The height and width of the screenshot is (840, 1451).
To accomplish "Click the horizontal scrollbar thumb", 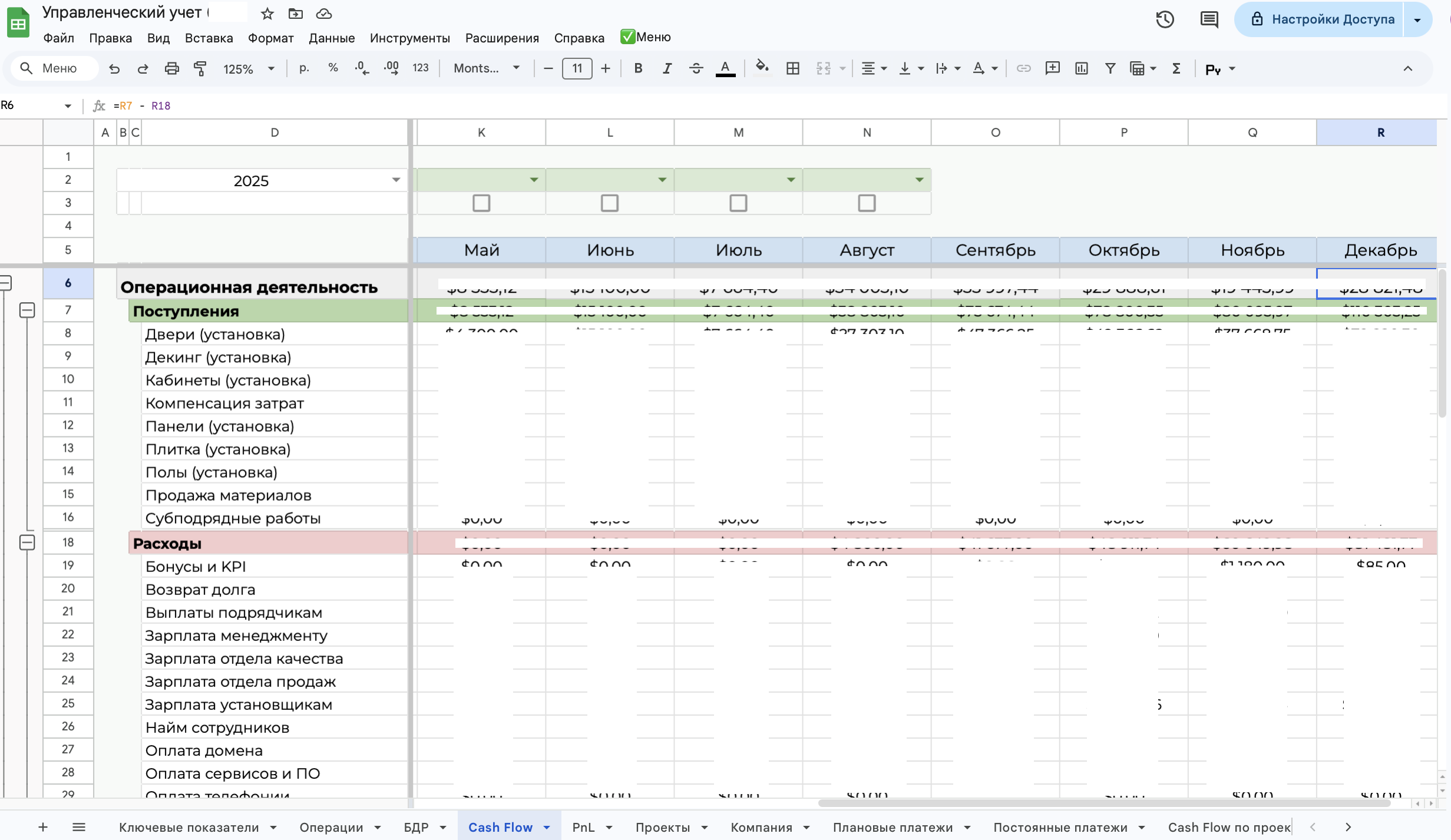I will tap(1105, 803).
